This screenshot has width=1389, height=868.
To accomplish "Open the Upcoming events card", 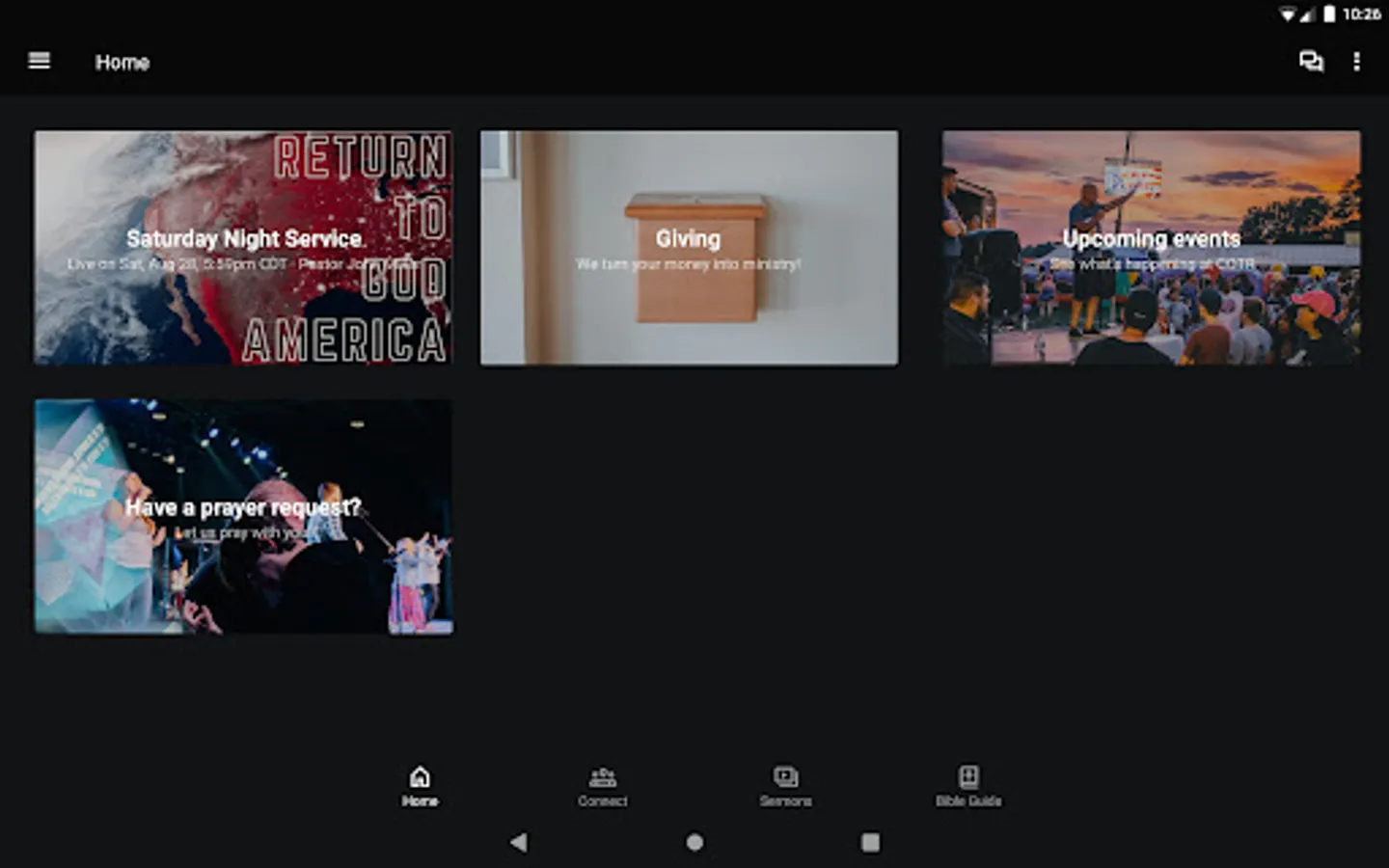I will (1152, 248).
